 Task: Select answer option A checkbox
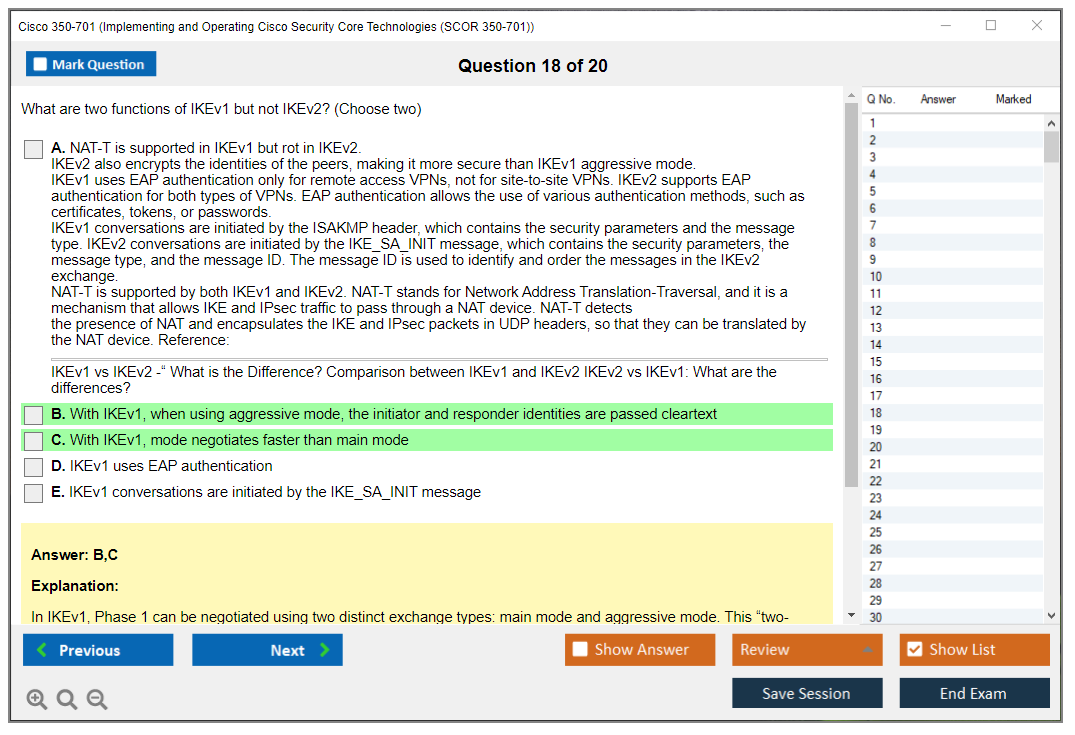click(34, 149)
